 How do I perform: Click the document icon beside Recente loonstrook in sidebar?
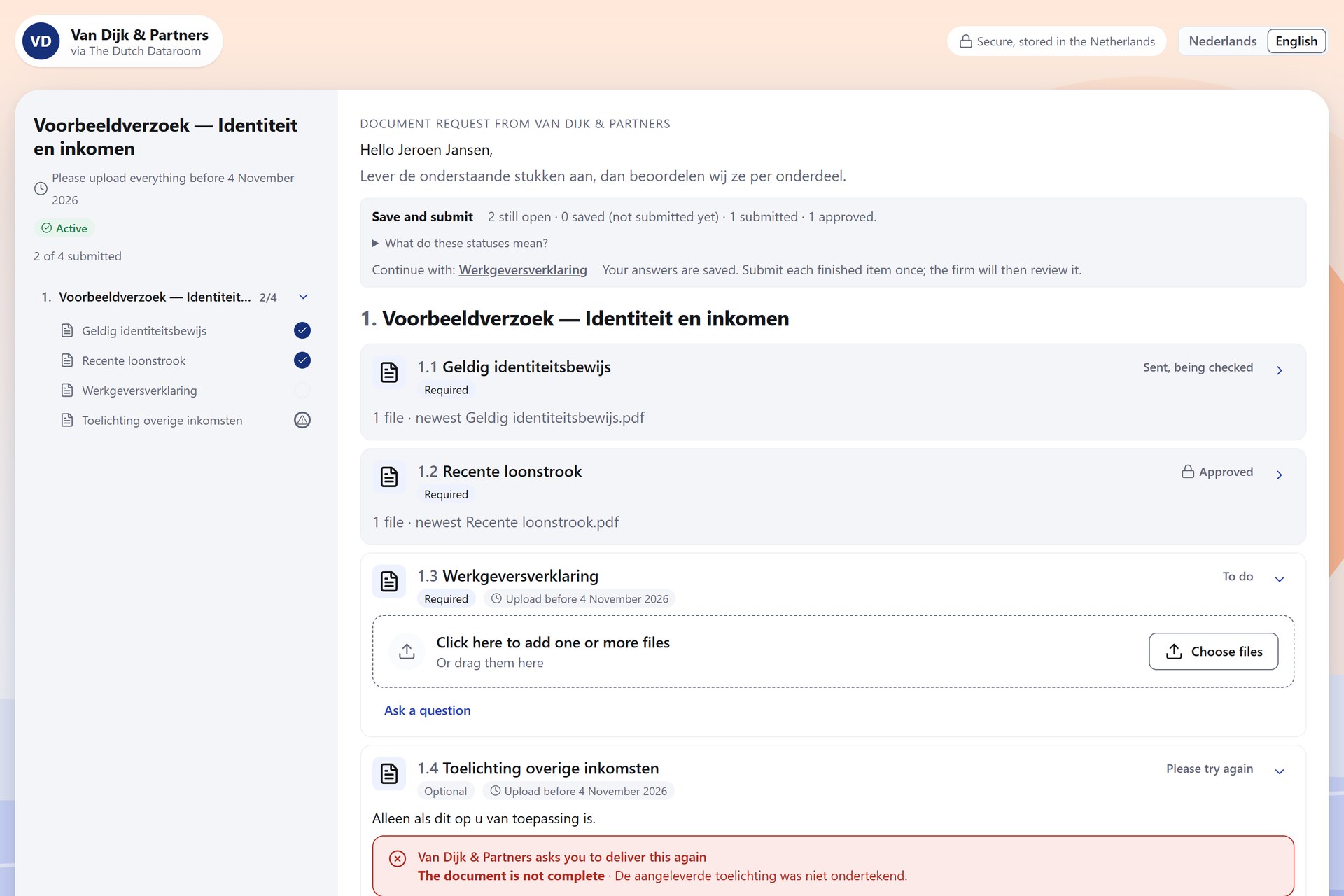pos(67,360)
